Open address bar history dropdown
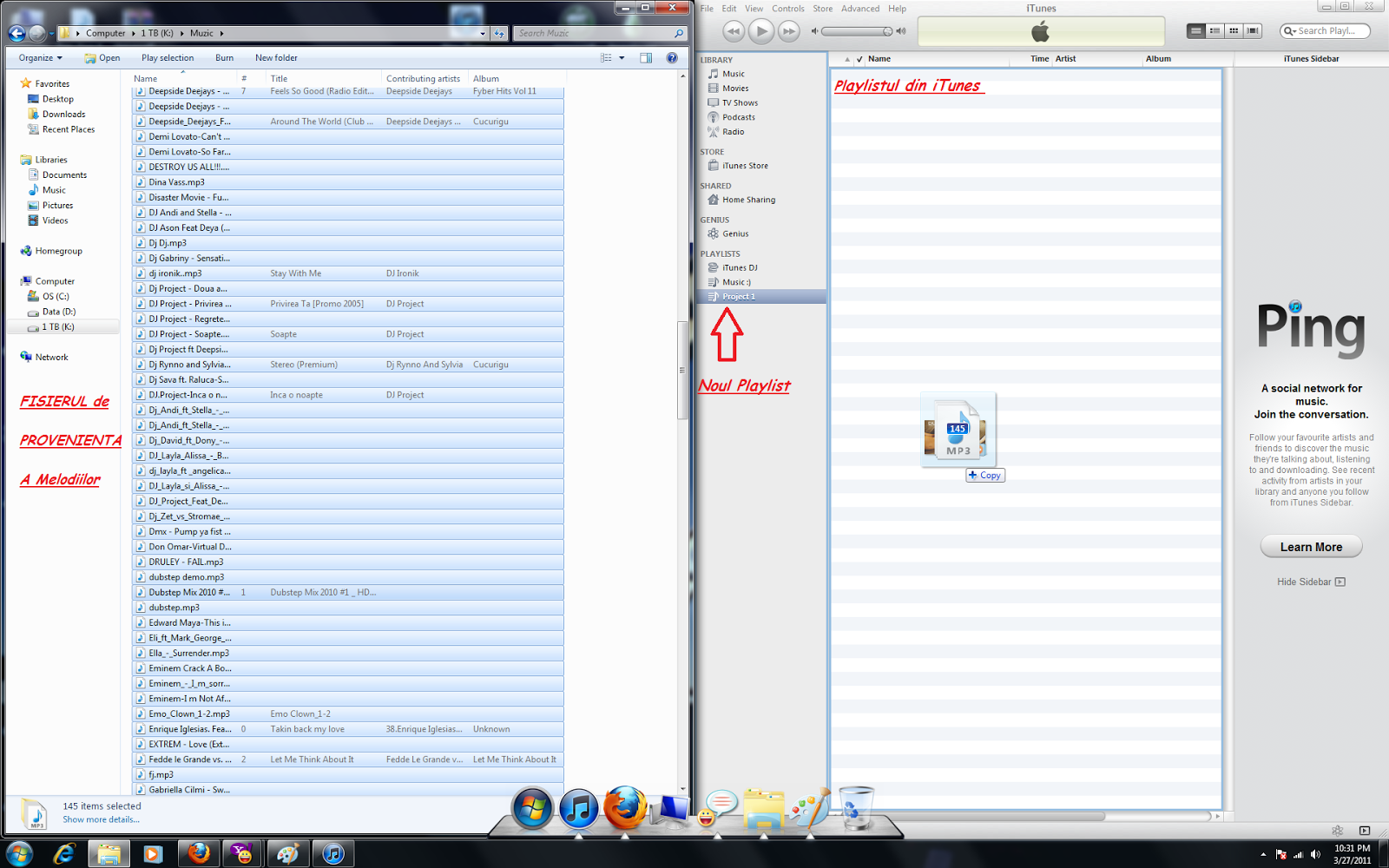The width and height of the screenshot is (1389, 868). click(483, 34)
